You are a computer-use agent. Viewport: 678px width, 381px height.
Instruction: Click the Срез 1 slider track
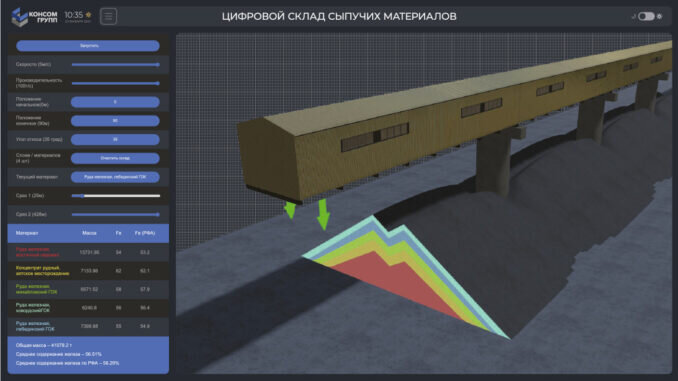pos(115,196)
